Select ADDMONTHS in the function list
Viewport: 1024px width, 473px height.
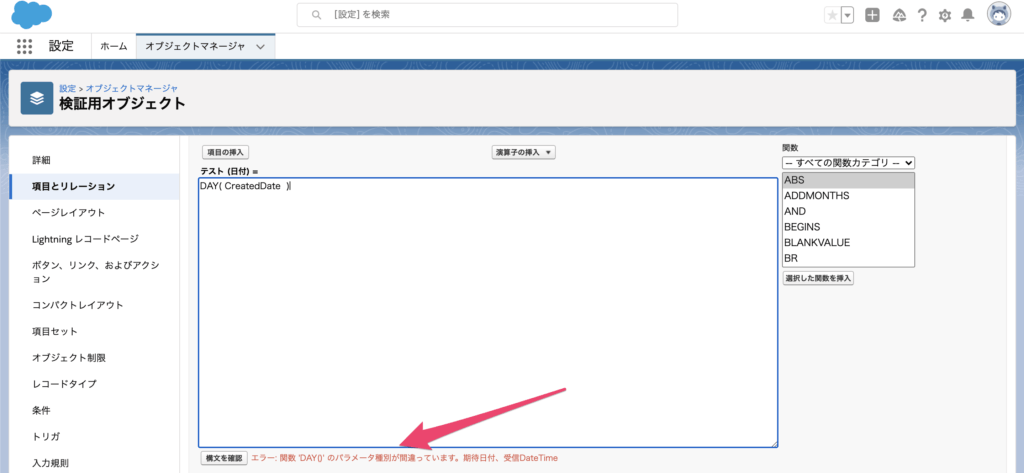[x=817, y=196]
